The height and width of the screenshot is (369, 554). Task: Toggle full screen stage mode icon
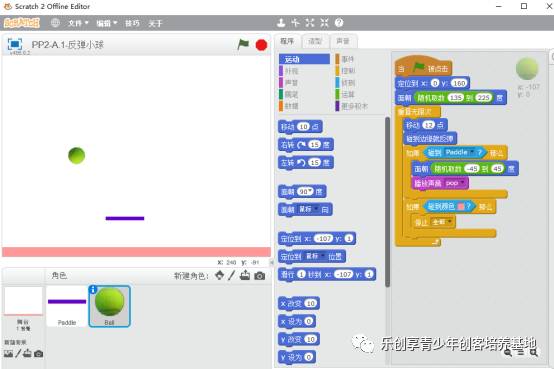tap(15, 44)
